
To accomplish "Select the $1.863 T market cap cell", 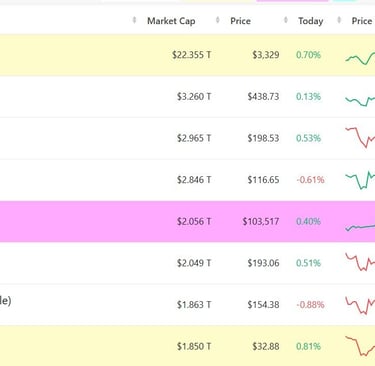I will click(x=194, y=305).
